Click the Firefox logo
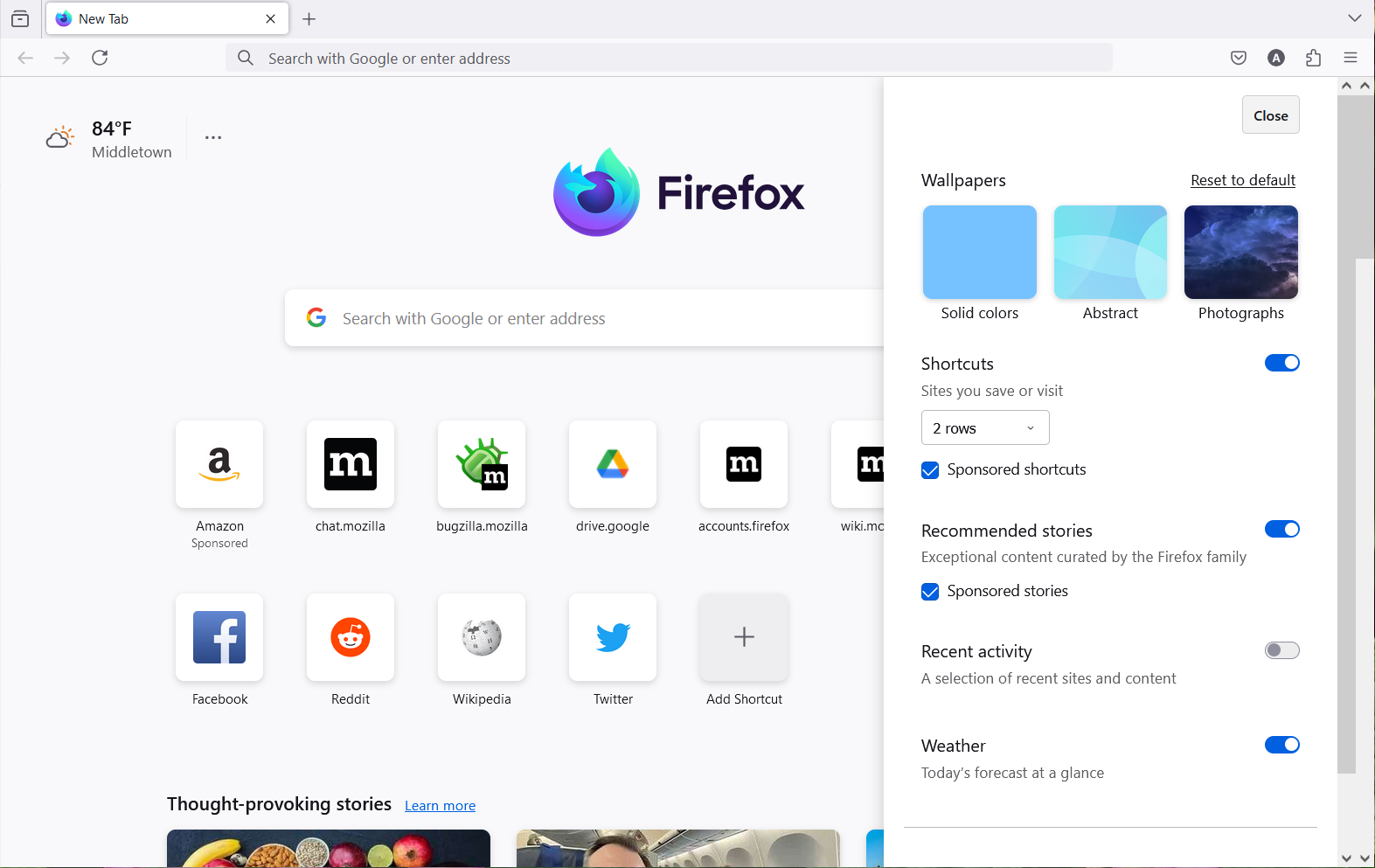This screenshot has height=868, width=1375. tap(678, 192)
